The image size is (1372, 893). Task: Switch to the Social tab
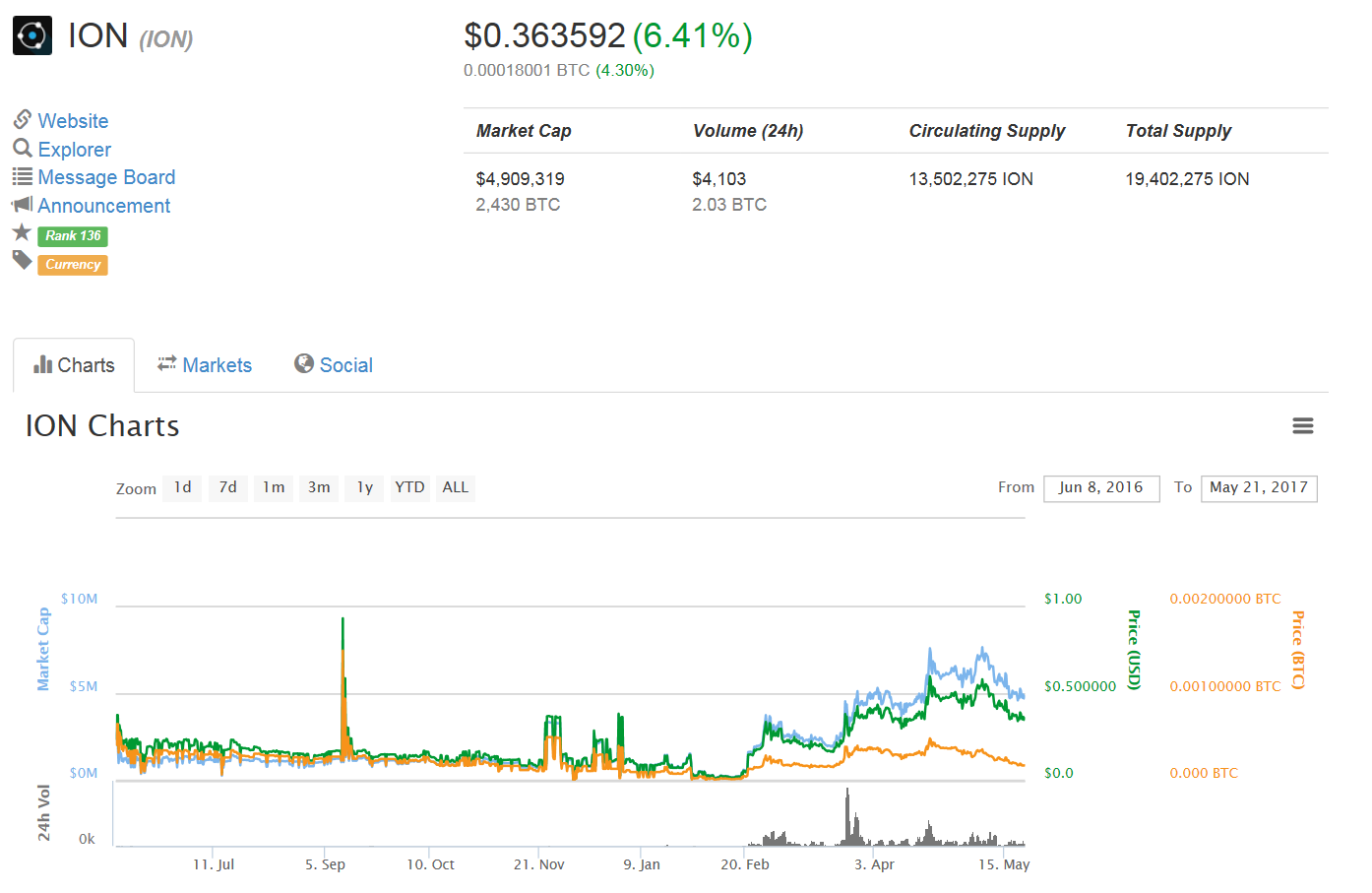click(334, 365)
